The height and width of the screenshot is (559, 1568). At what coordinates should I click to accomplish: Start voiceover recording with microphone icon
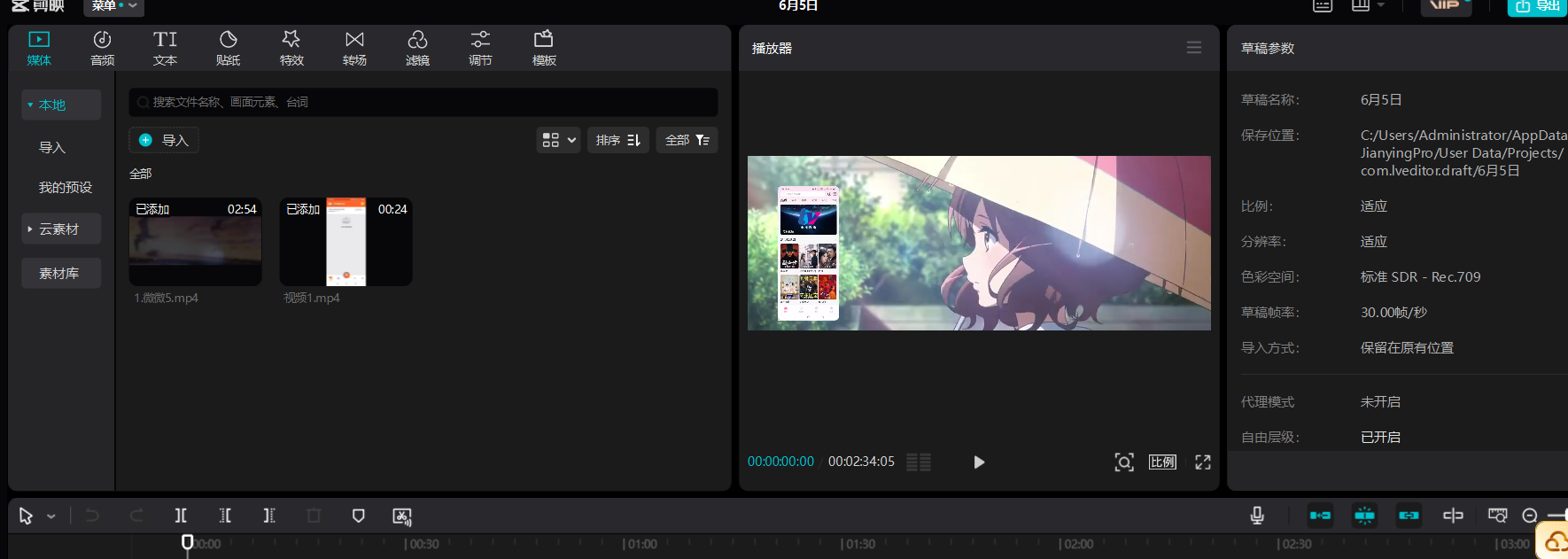[x=1257, y=515]
